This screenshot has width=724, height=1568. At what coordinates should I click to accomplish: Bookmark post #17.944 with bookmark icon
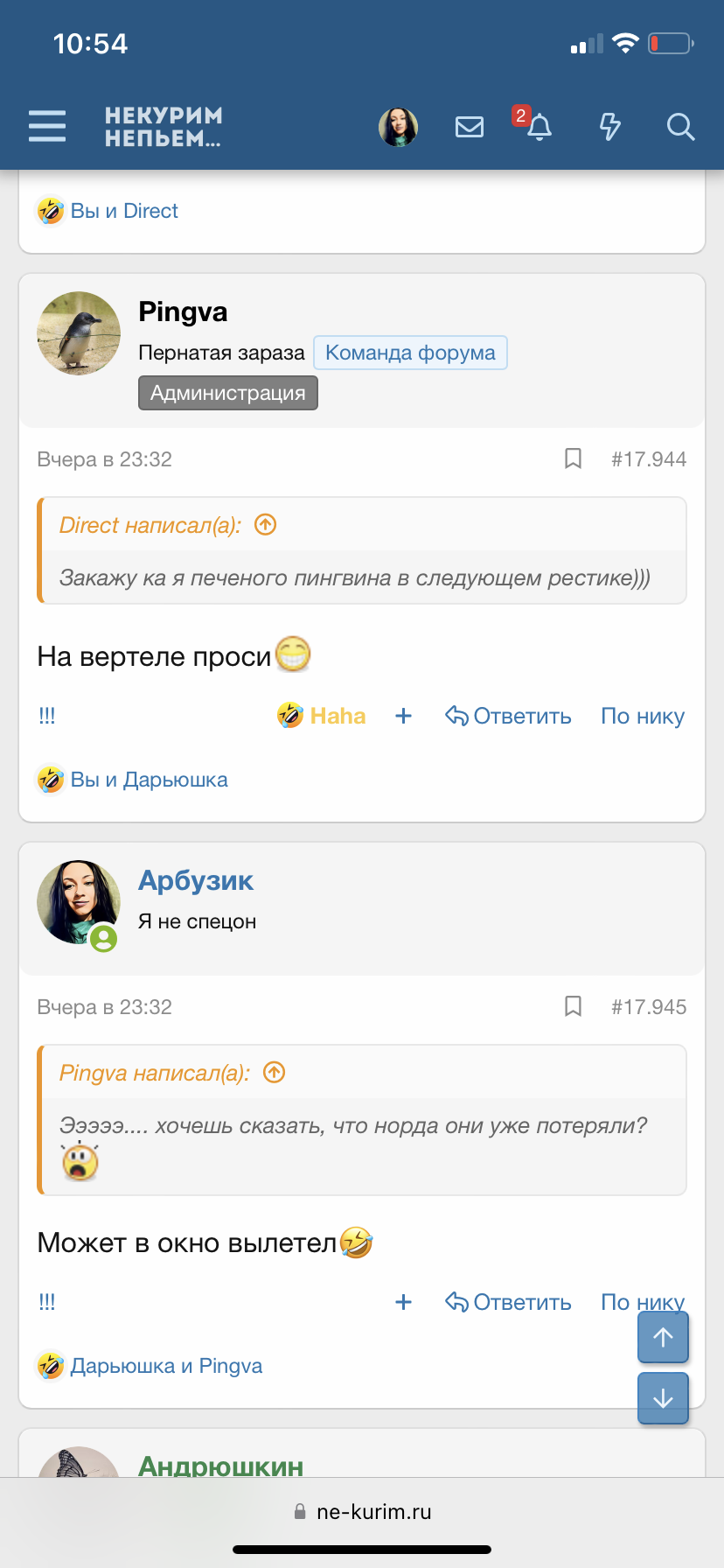coord(574,458)
